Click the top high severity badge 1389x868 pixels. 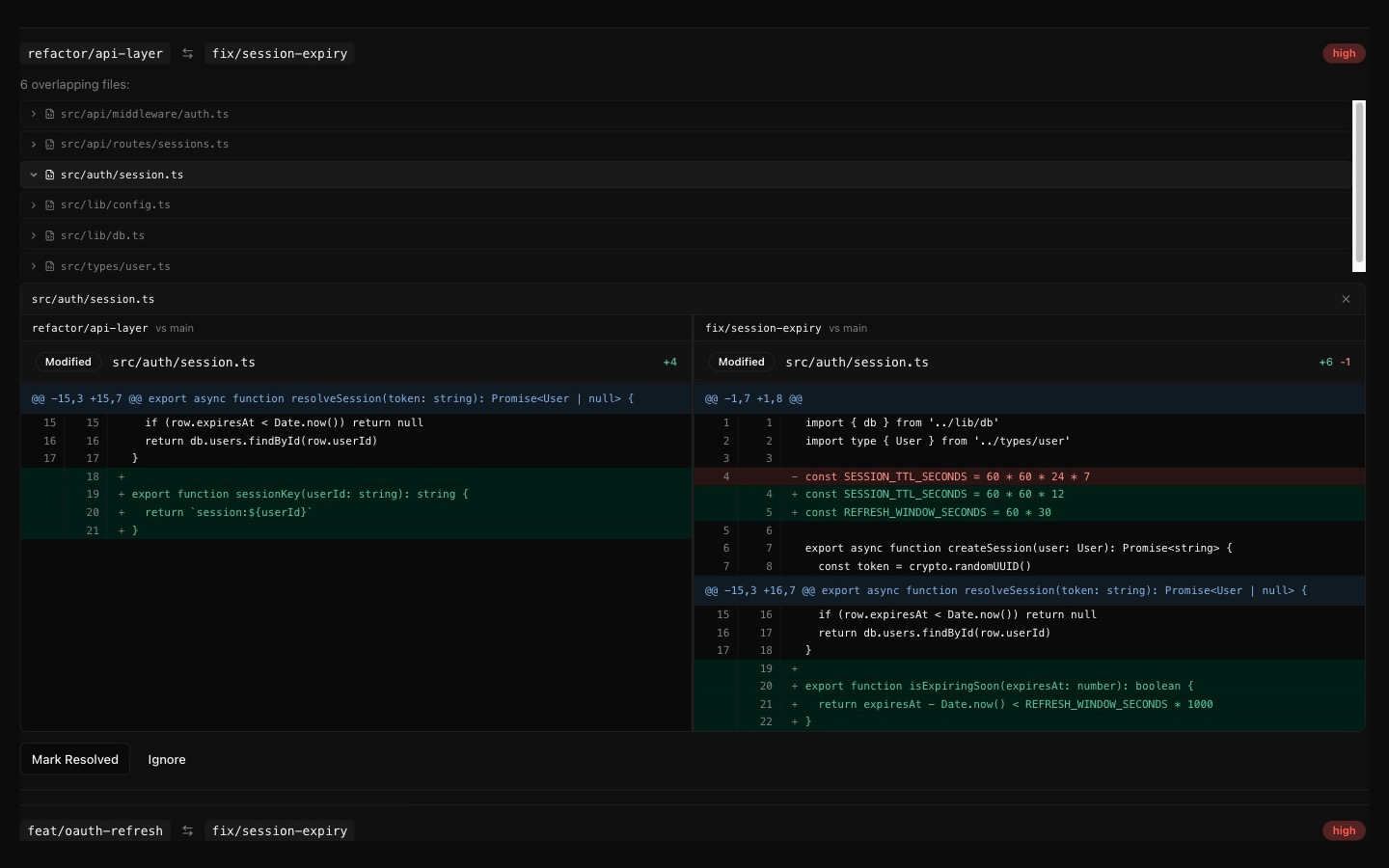[1344, 54]
